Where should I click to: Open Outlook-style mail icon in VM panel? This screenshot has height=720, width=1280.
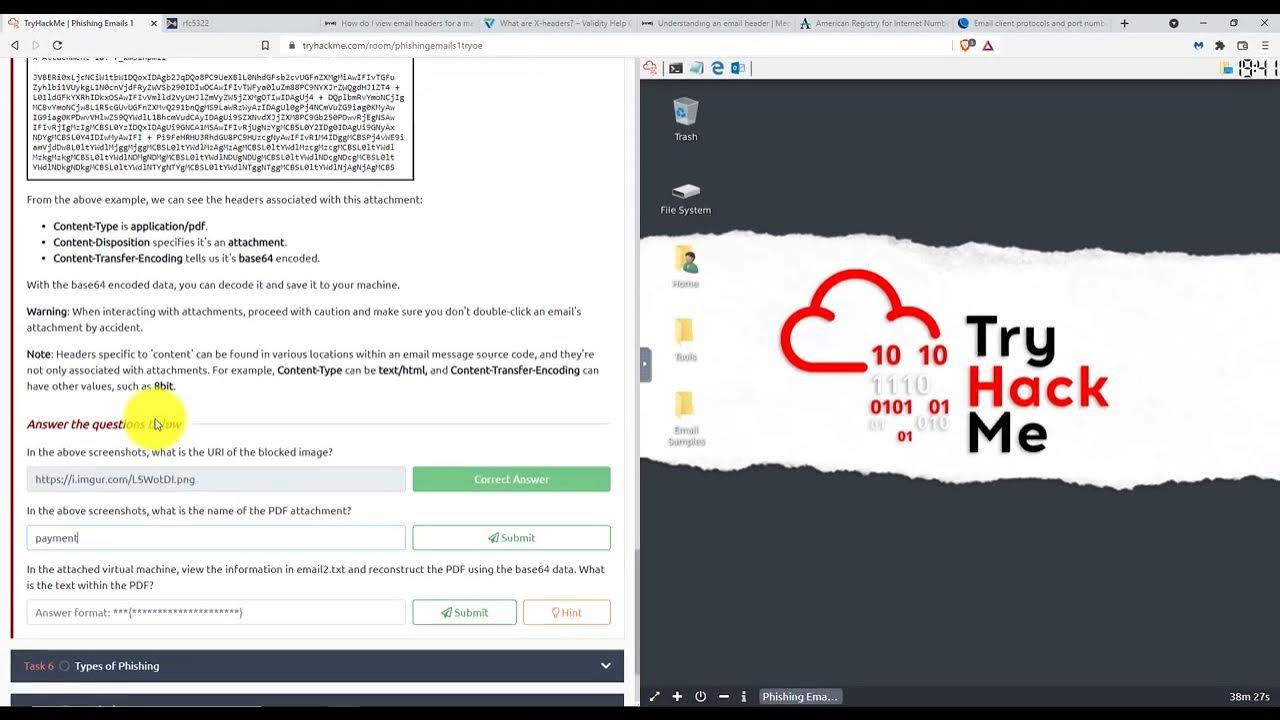tap(738, 68)
